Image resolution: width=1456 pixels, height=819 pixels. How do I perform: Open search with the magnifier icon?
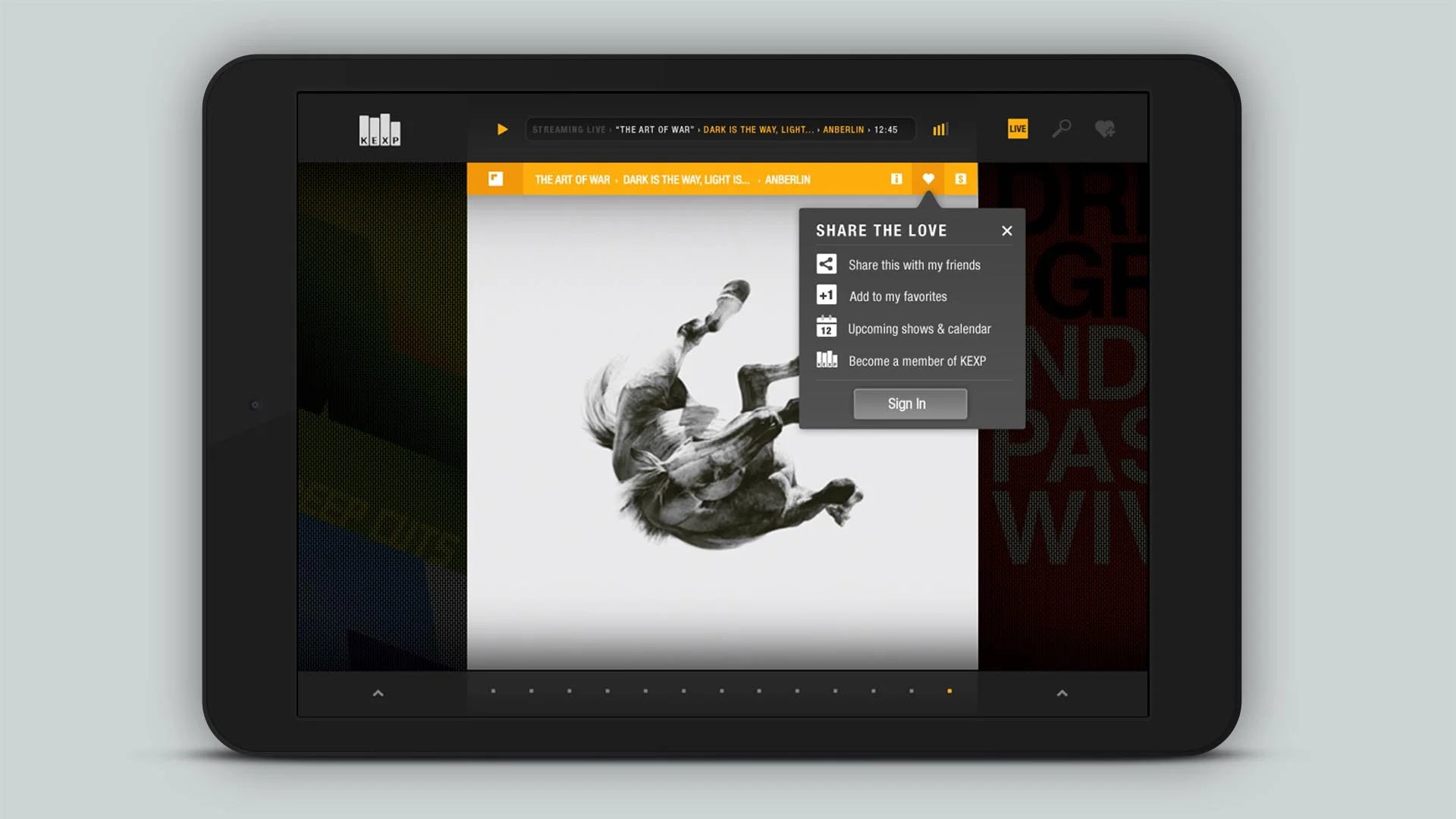click(x=1061, y=129)
